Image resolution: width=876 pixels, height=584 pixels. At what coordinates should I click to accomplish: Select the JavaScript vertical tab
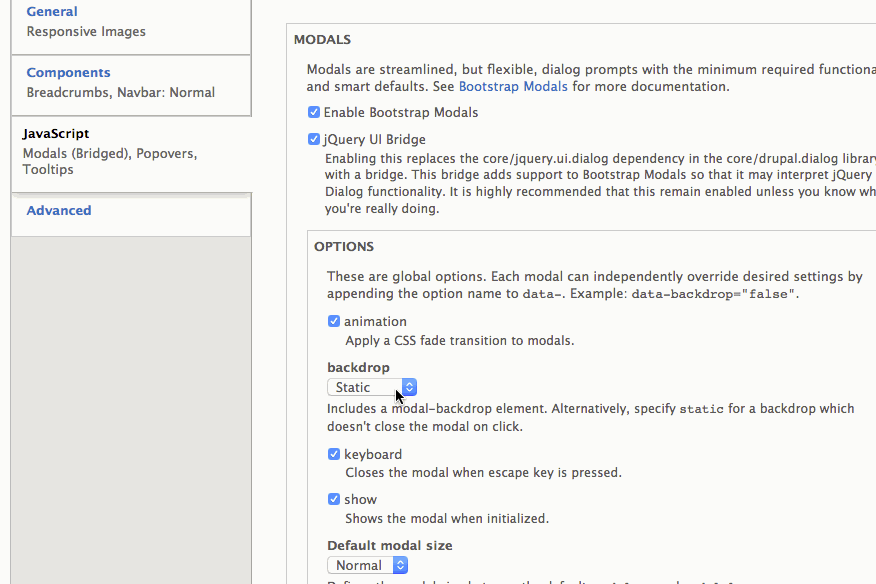tap(55, 133)
